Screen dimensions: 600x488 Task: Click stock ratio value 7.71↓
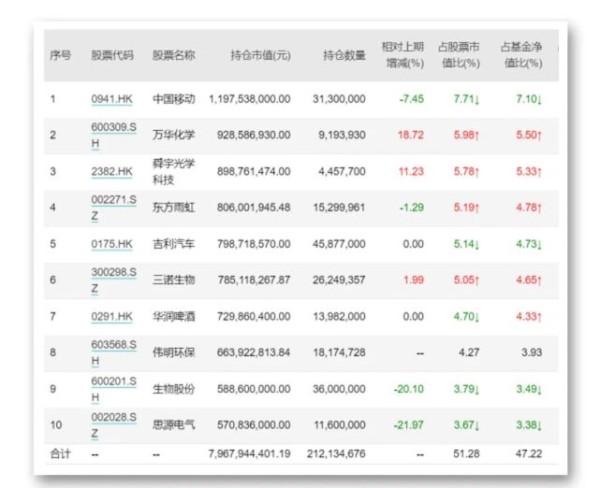[x=467, y=99]
